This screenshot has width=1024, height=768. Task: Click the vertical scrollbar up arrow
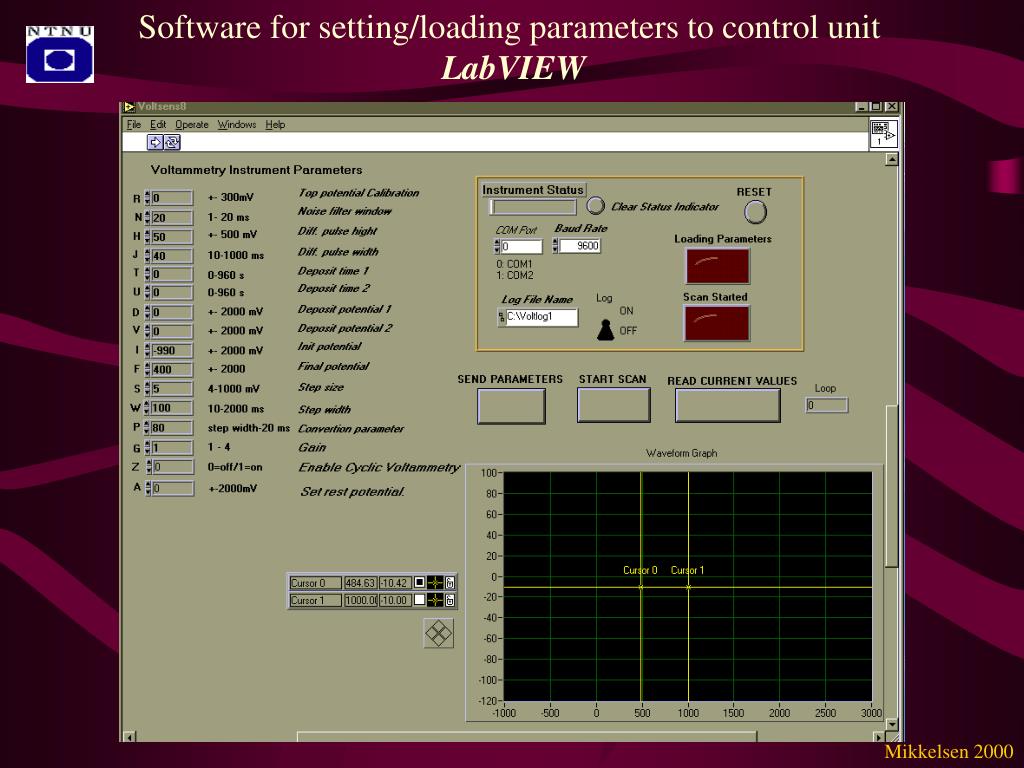tap(891, 159)
